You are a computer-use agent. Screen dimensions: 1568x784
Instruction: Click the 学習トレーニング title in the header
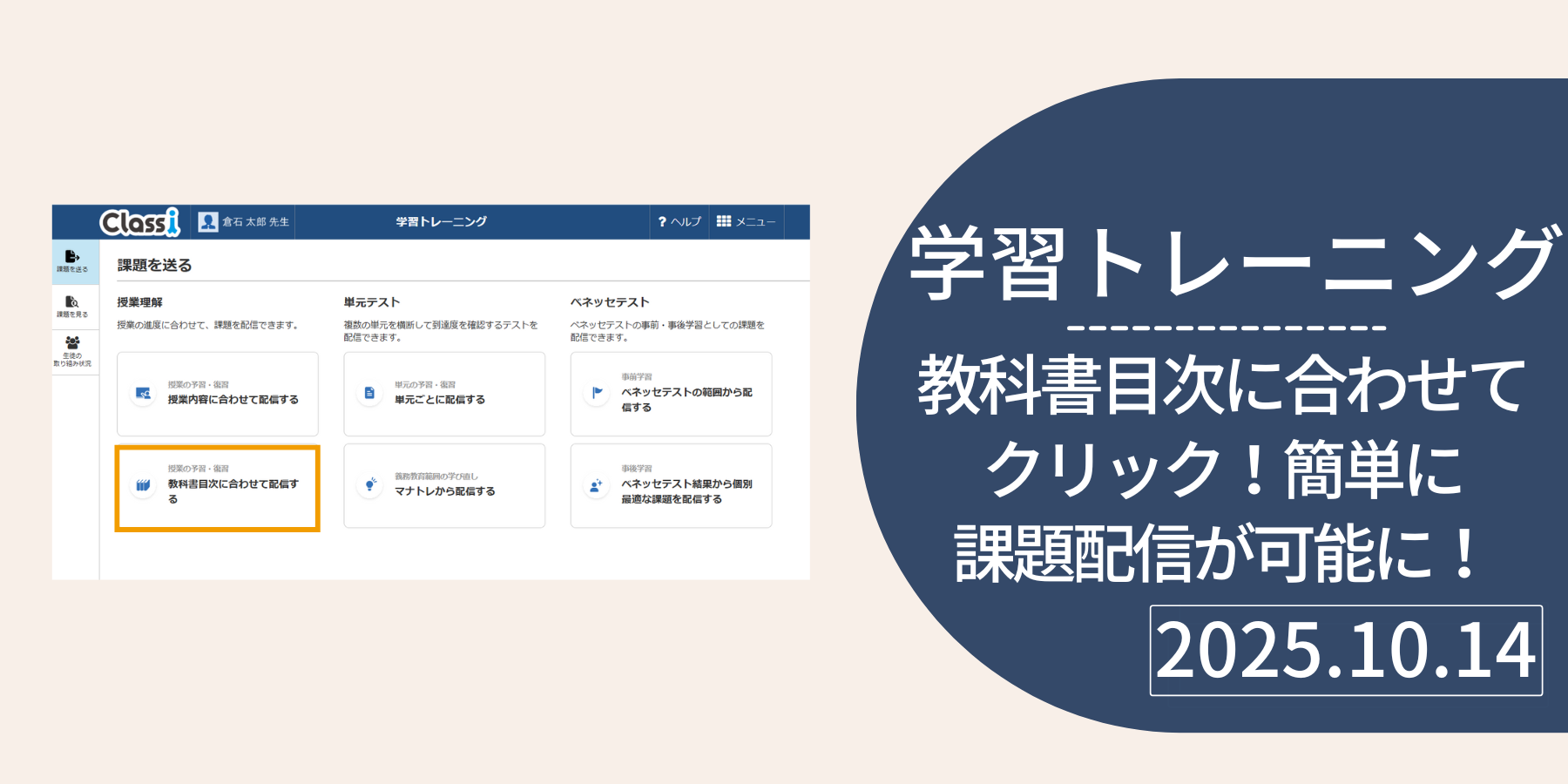442,222
